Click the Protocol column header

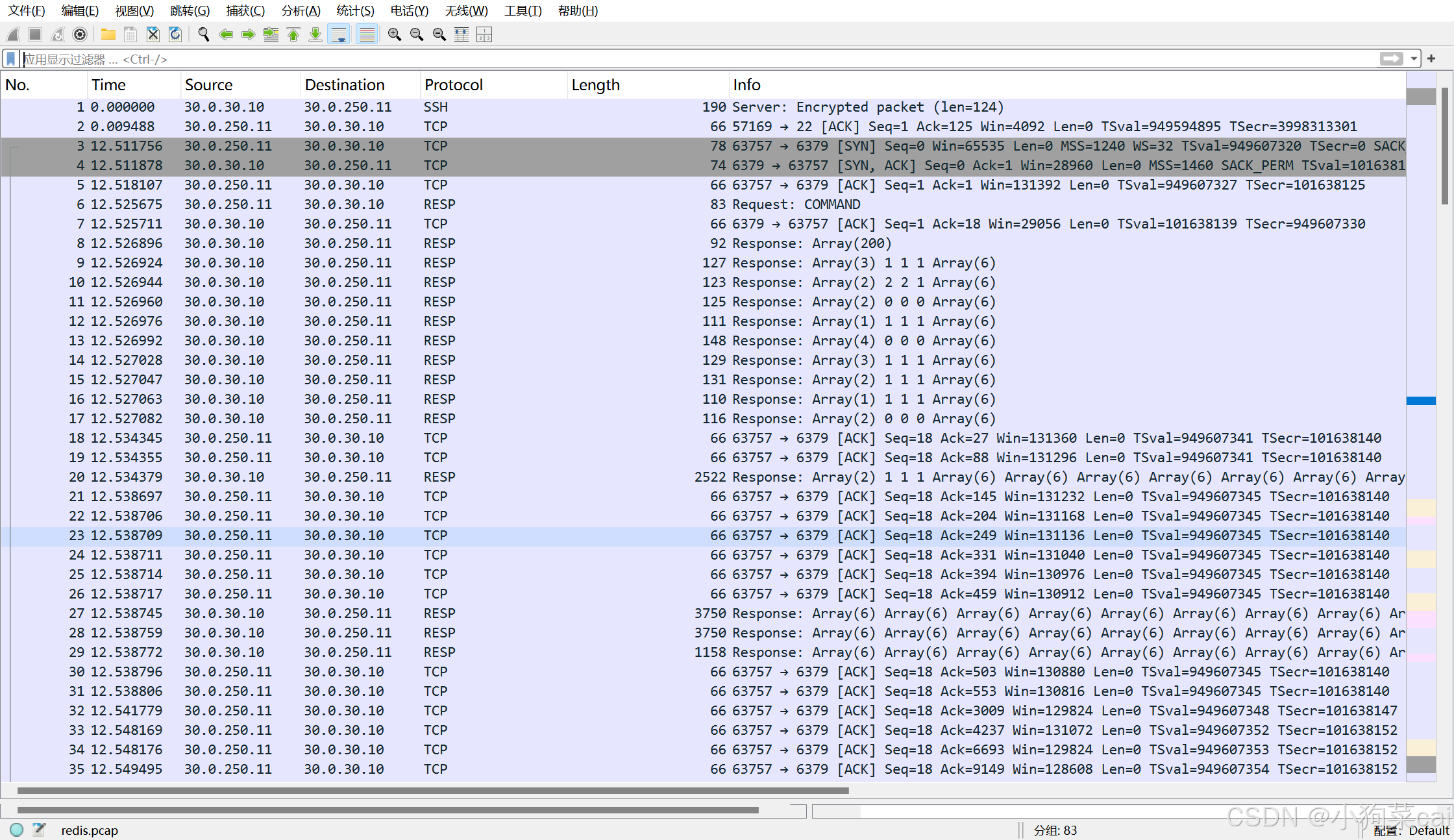tap(454, 85)
